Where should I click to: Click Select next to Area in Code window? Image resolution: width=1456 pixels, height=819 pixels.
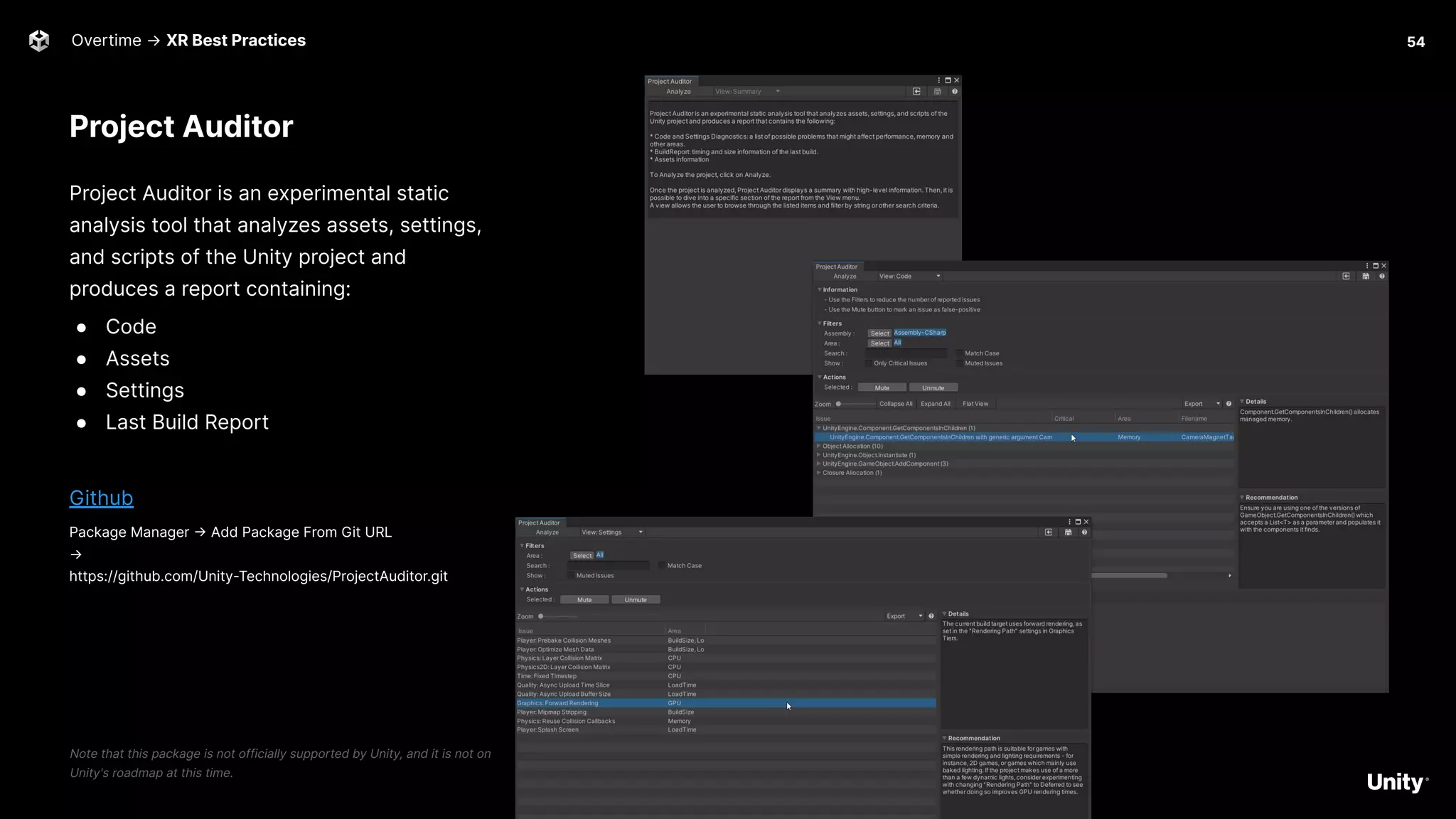click(x=879, y=343)
